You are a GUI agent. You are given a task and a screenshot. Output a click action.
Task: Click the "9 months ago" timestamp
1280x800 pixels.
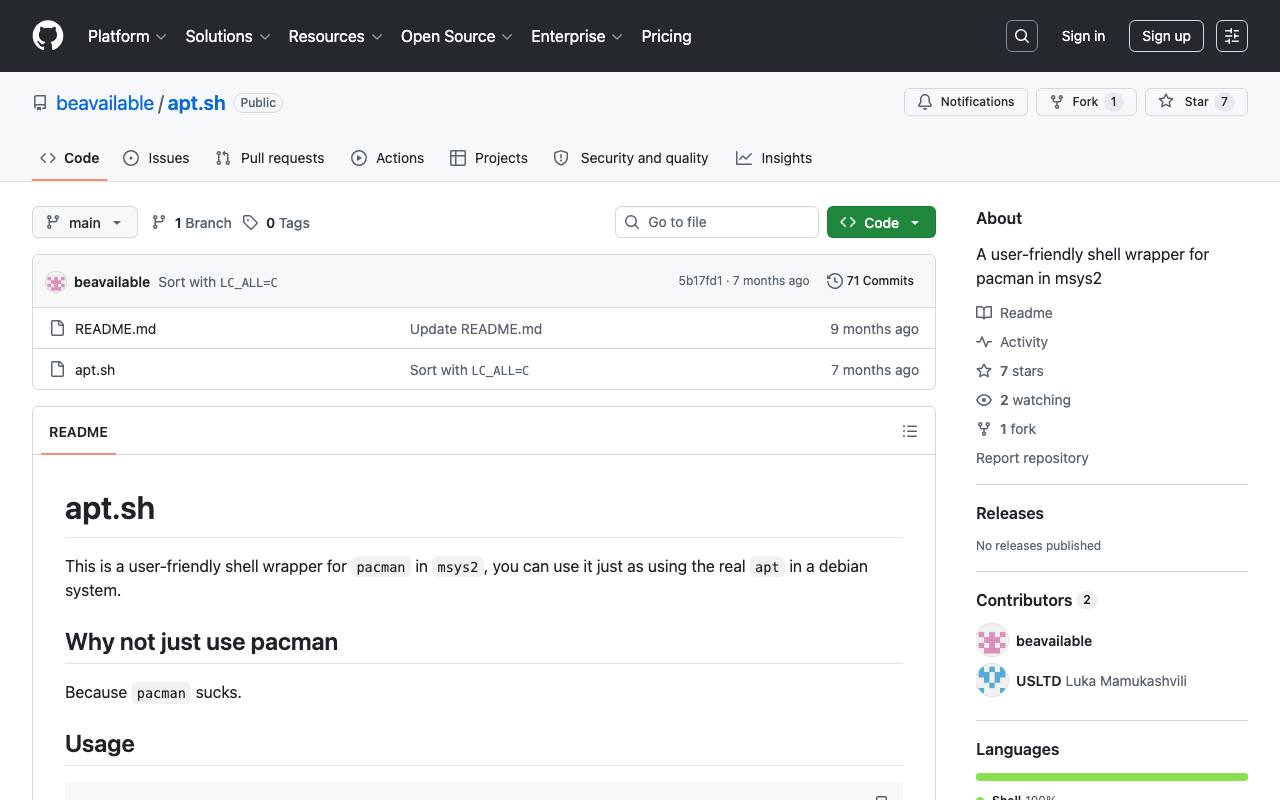click(x=874, y=329)
